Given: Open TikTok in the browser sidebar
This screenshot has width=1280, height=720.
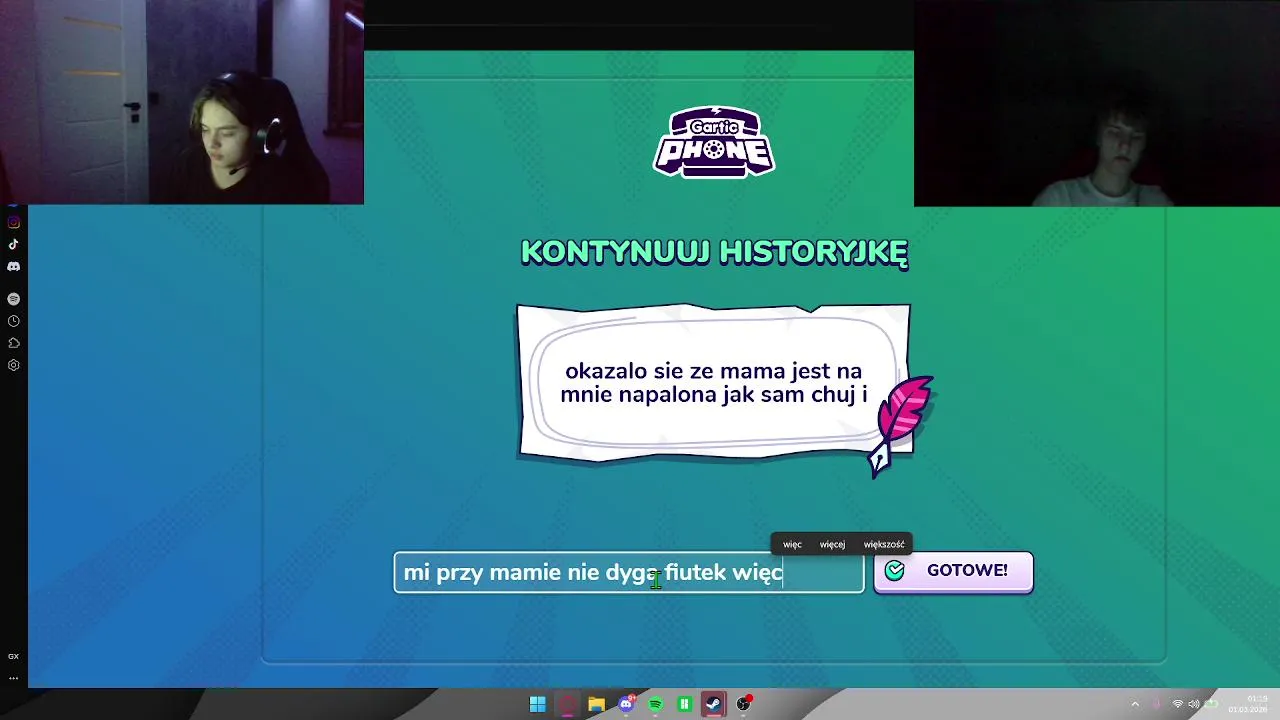Looking at the screenshot, I should point(13,244).
